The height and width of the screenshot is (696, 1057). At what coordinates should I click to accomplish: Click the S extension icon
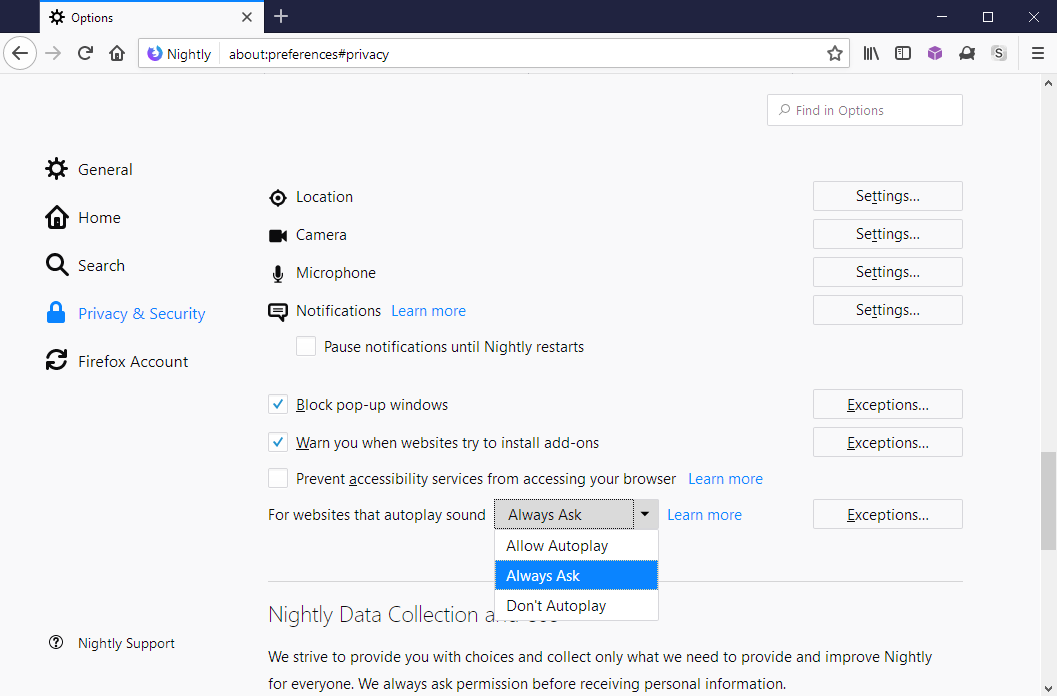click(x=999, y=53)
